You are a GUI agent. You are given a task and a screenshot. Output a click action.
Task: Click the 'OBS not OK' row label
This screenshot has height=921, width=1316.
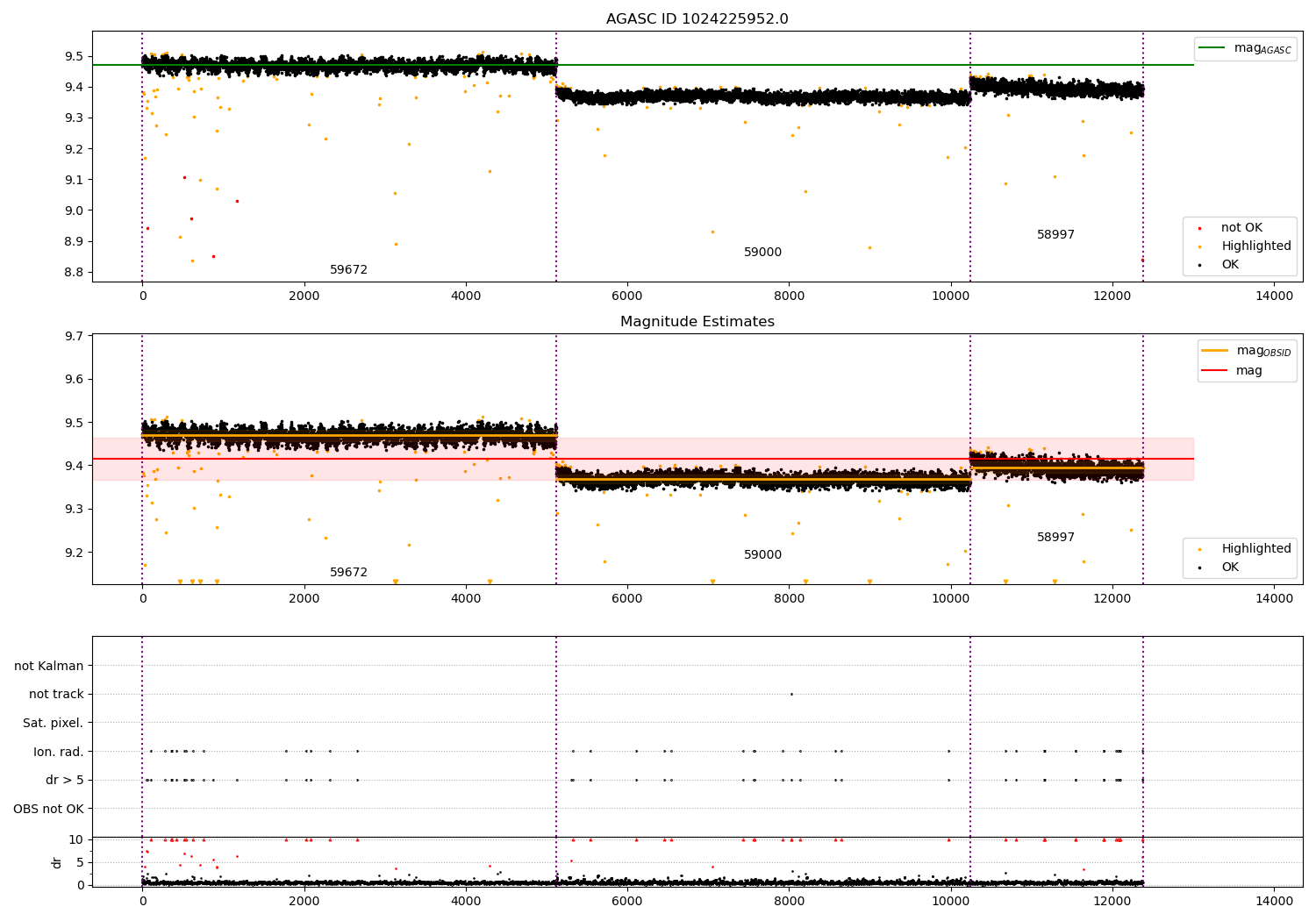pos(48,809)
